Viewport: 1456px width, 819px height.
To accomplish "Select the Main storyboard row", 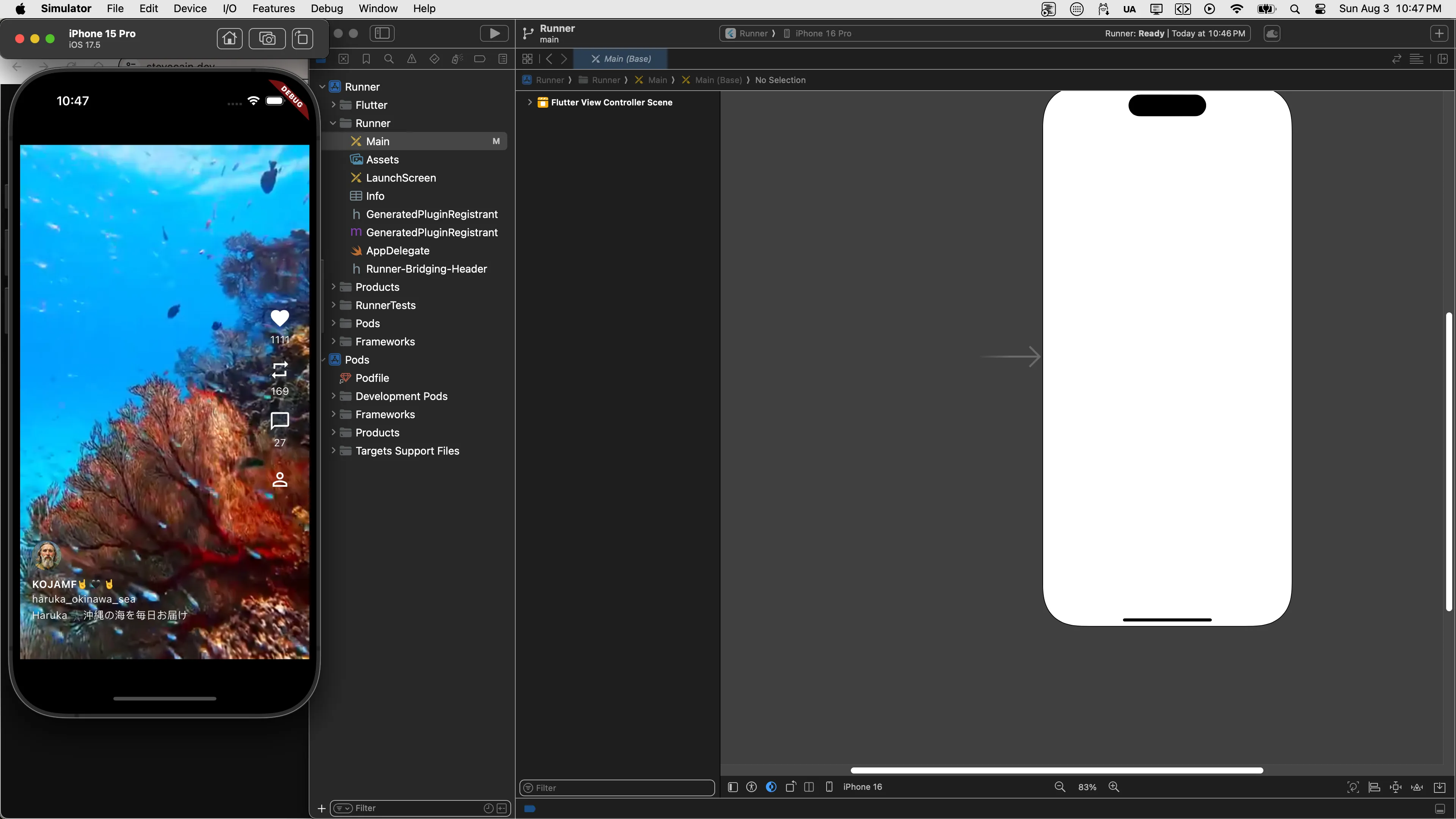I will [x=415, y=141].
